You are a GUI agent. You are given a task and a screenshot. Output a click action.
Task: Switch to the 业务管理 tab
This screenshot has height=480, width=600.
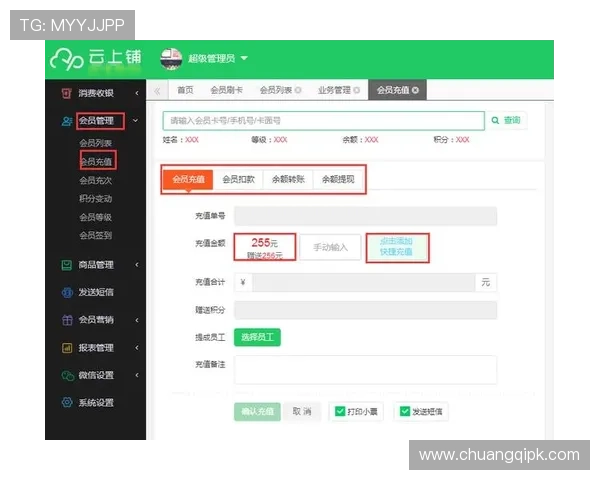[x=334, y=90]
